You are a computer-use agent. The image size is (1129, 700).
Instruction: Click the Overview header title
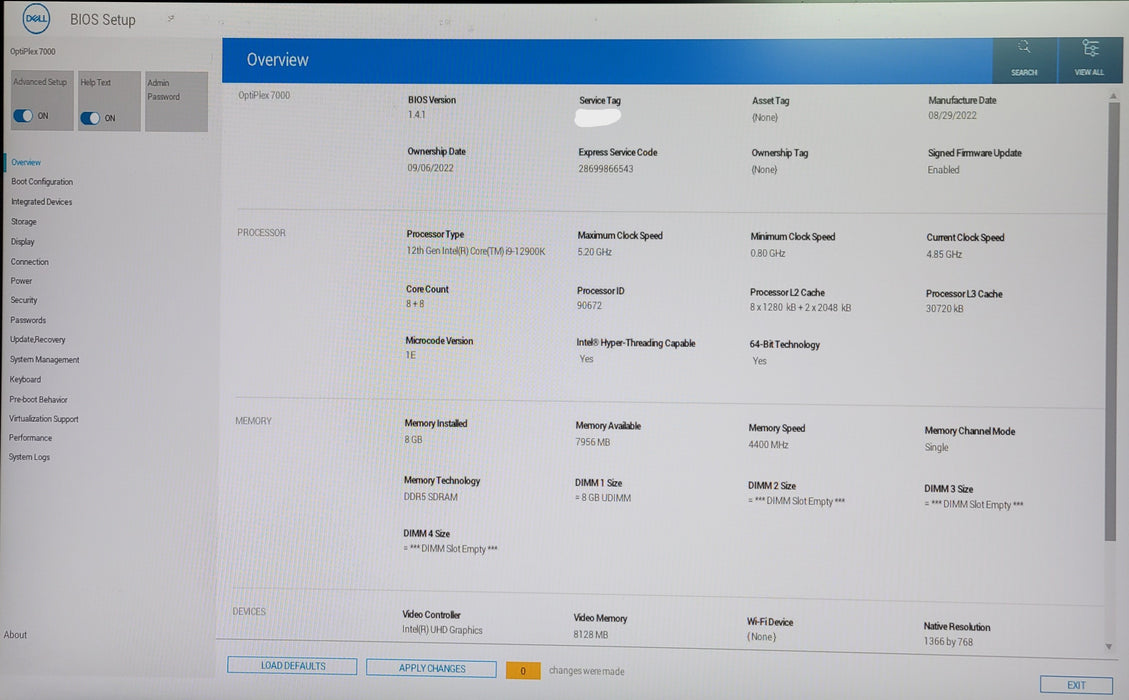(277, 60)
